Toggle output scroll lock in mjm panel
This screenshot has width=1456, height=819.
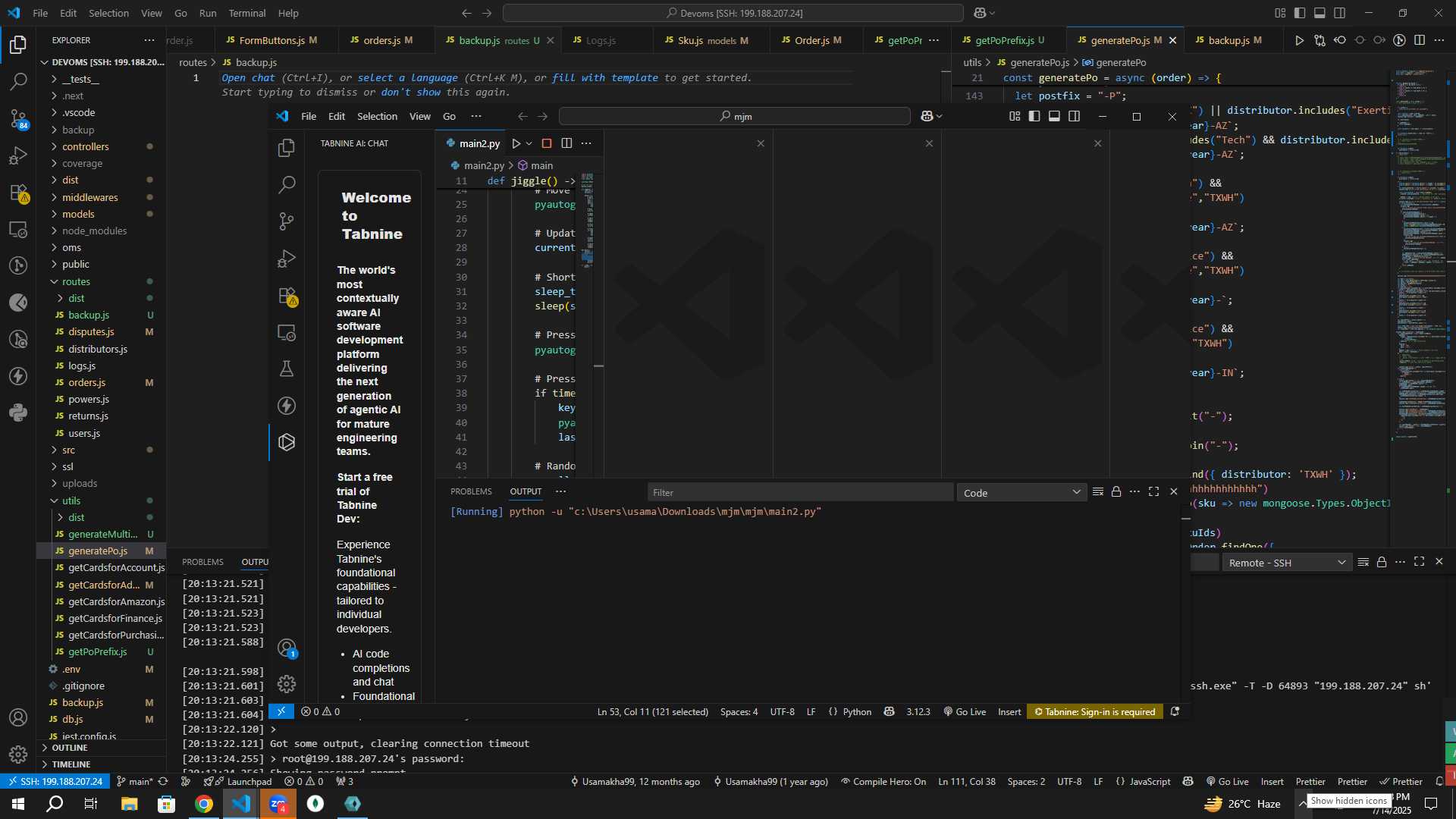(1116, 492)
